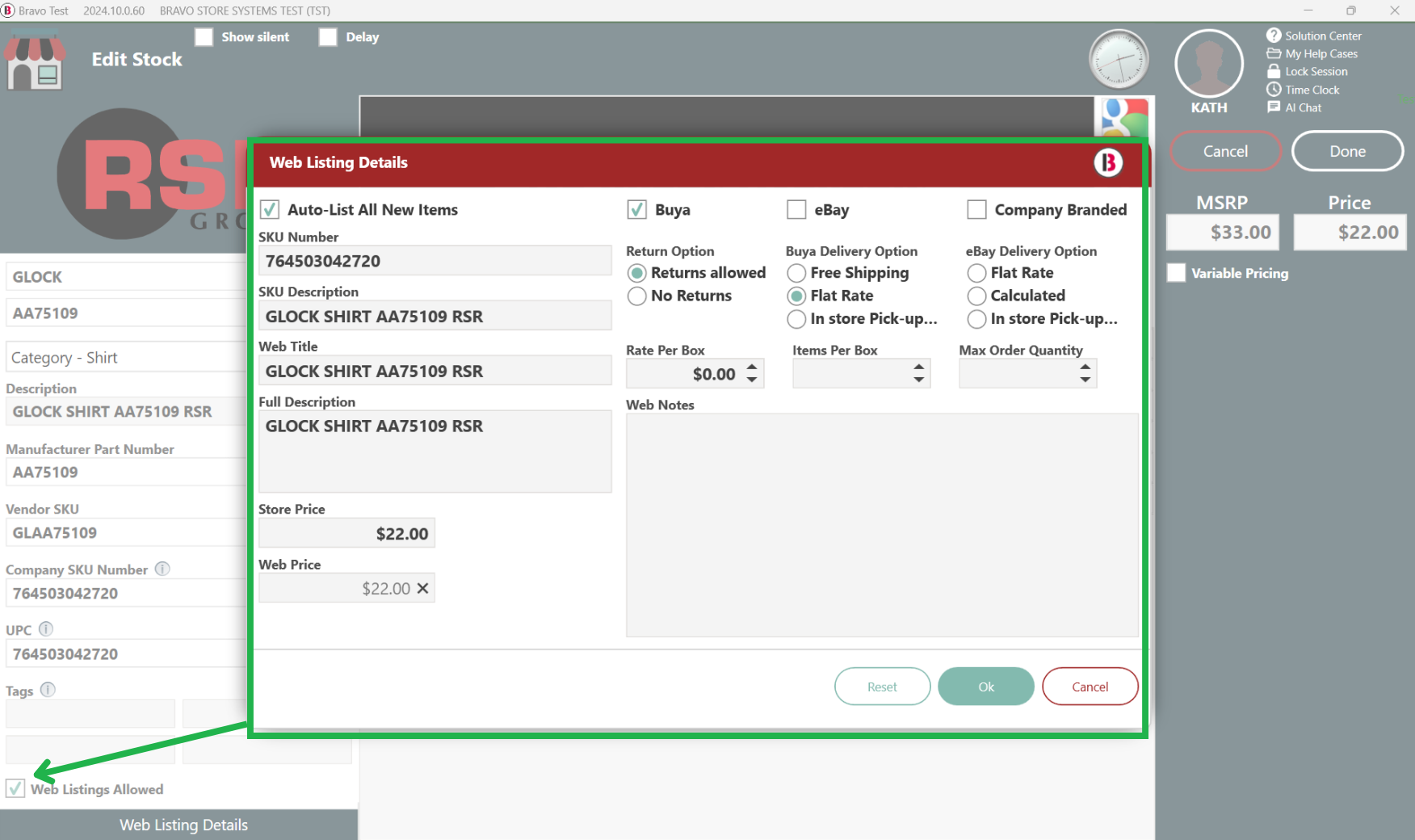Click Lock Session padlock icon
Screen dimensions: 1415x840
[1274, 72]
